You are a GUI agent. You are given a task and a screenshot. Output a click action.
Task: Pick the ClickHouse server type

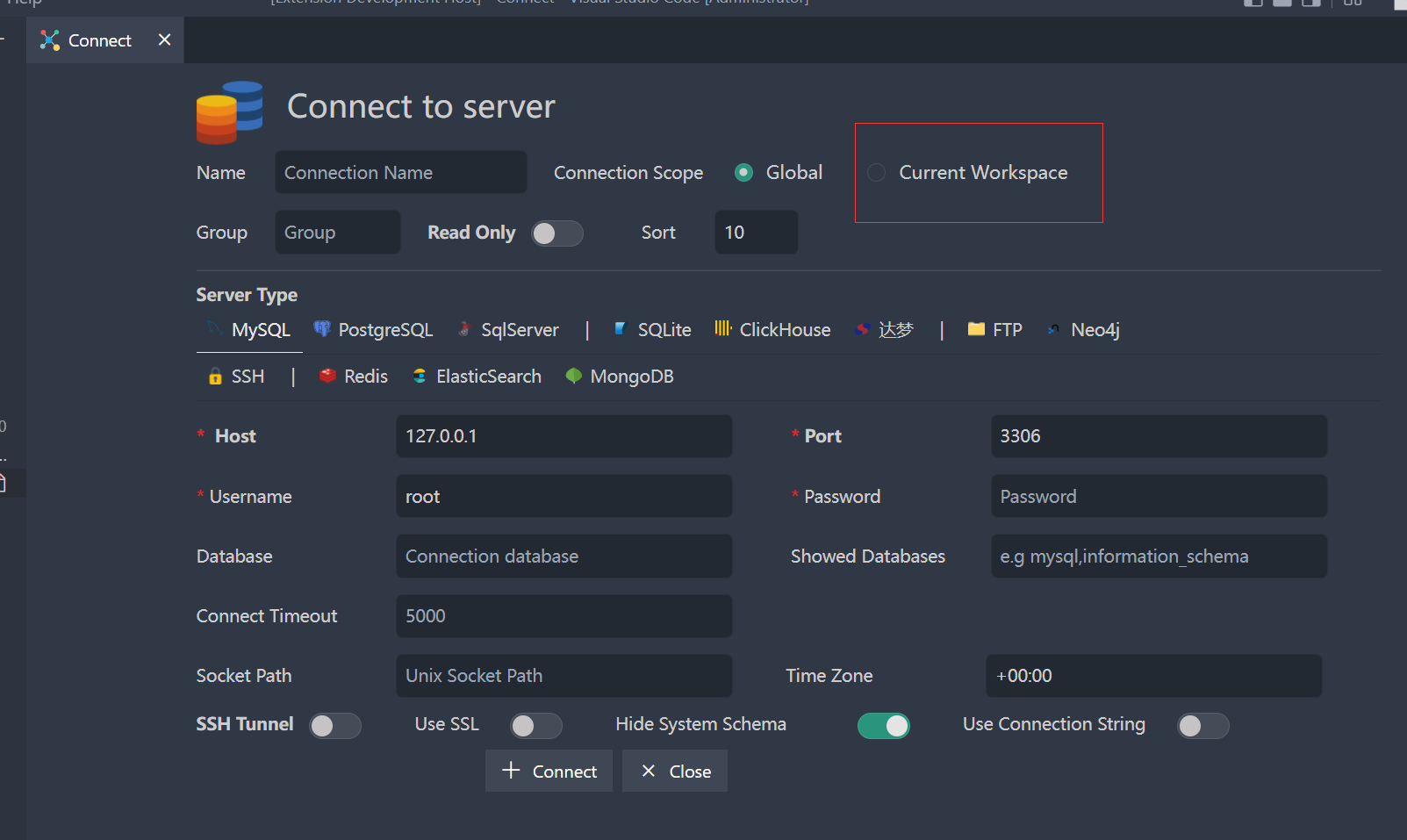point(784,329)
